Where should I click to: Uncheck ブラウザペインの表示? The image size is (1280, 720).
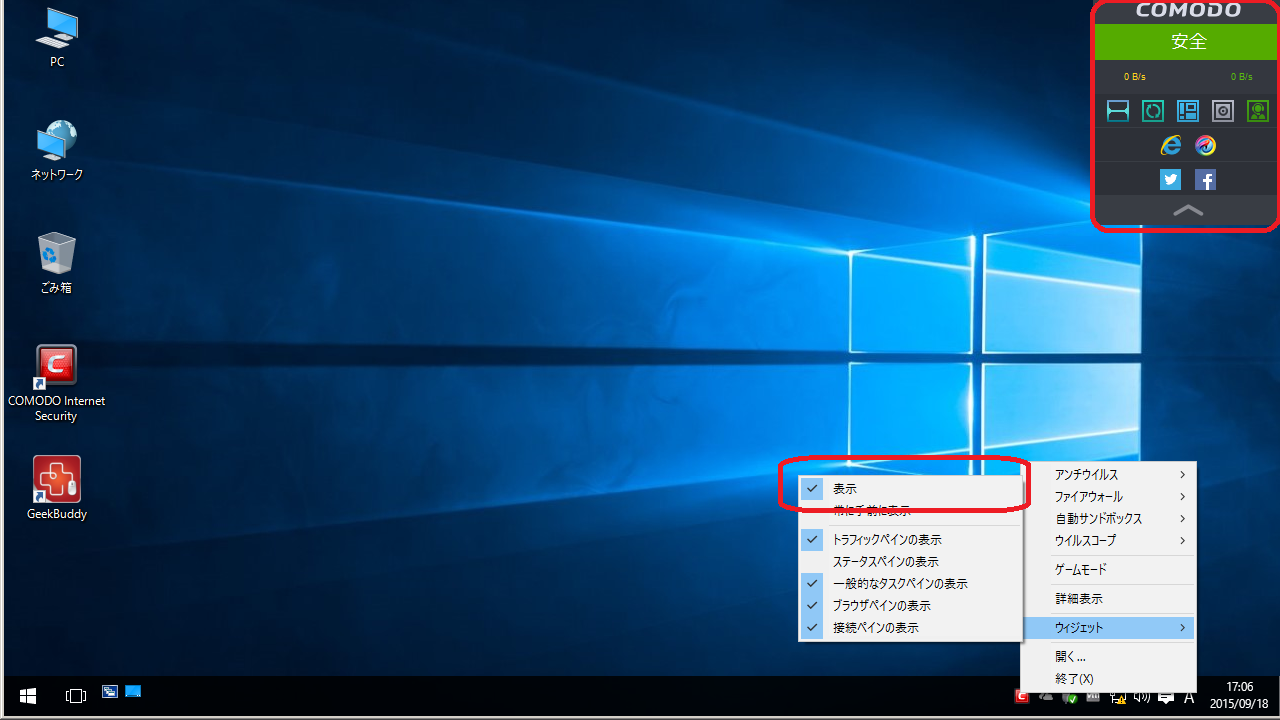pyautogui.click(x=911, y=606)
